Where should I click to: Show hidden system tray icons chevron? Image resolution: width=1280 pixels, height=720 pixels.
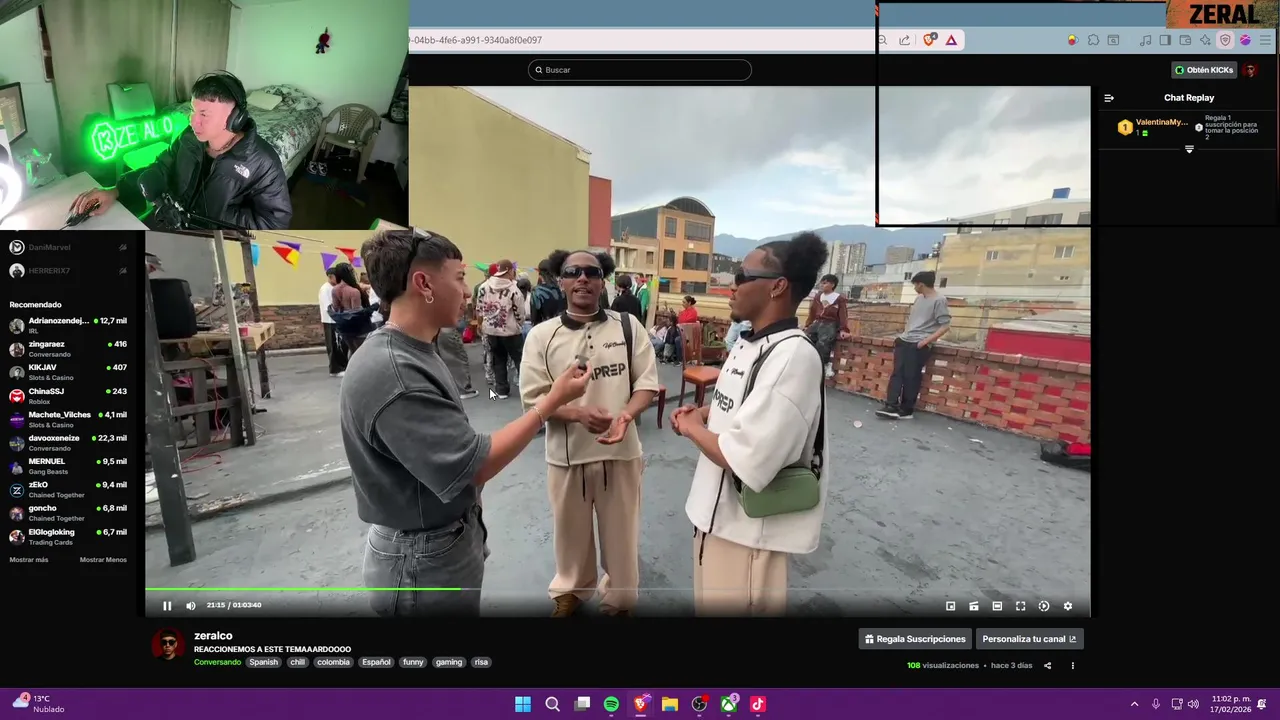(x=1134, y=704)
